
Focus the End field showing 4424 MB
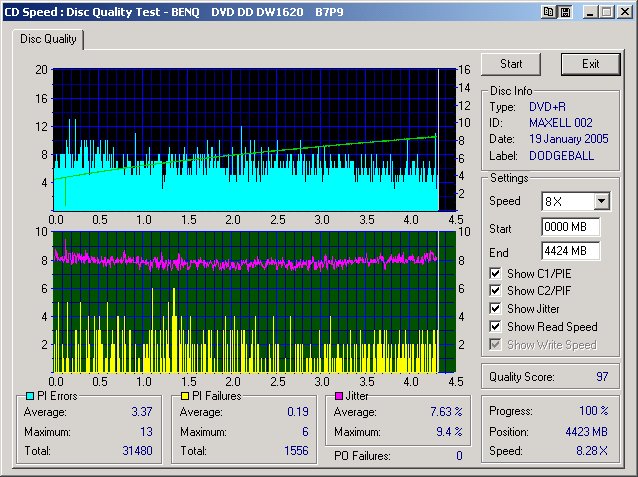pyautogui.click(x=570, y=251)
